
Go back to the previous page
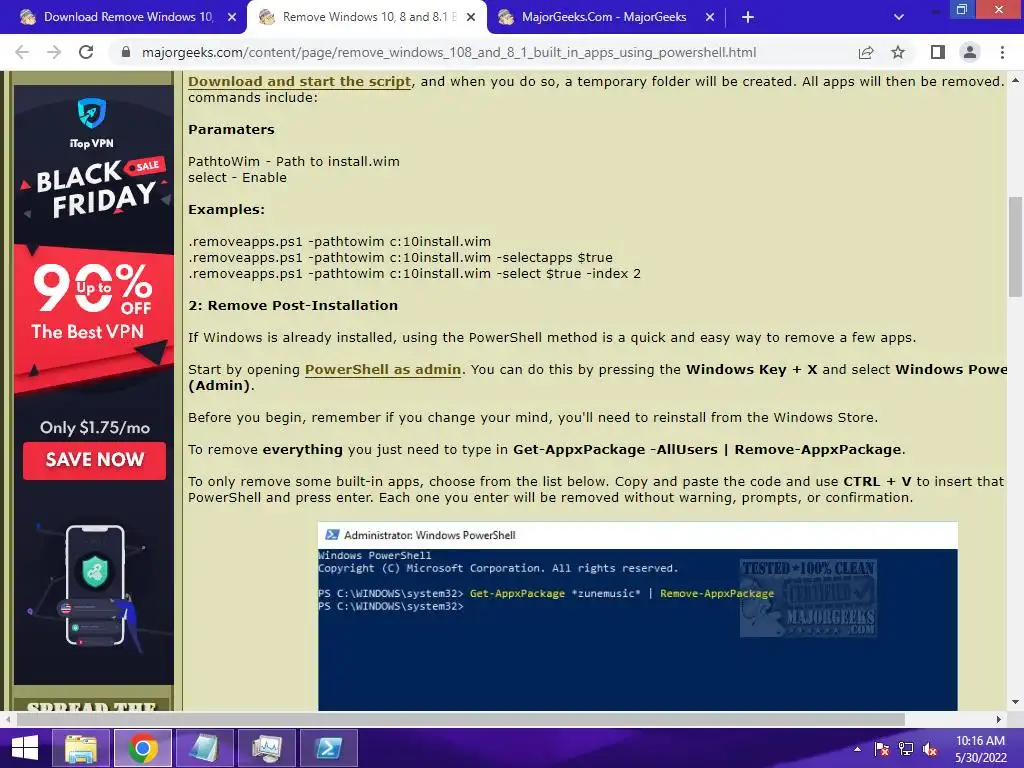coord(22,52)
